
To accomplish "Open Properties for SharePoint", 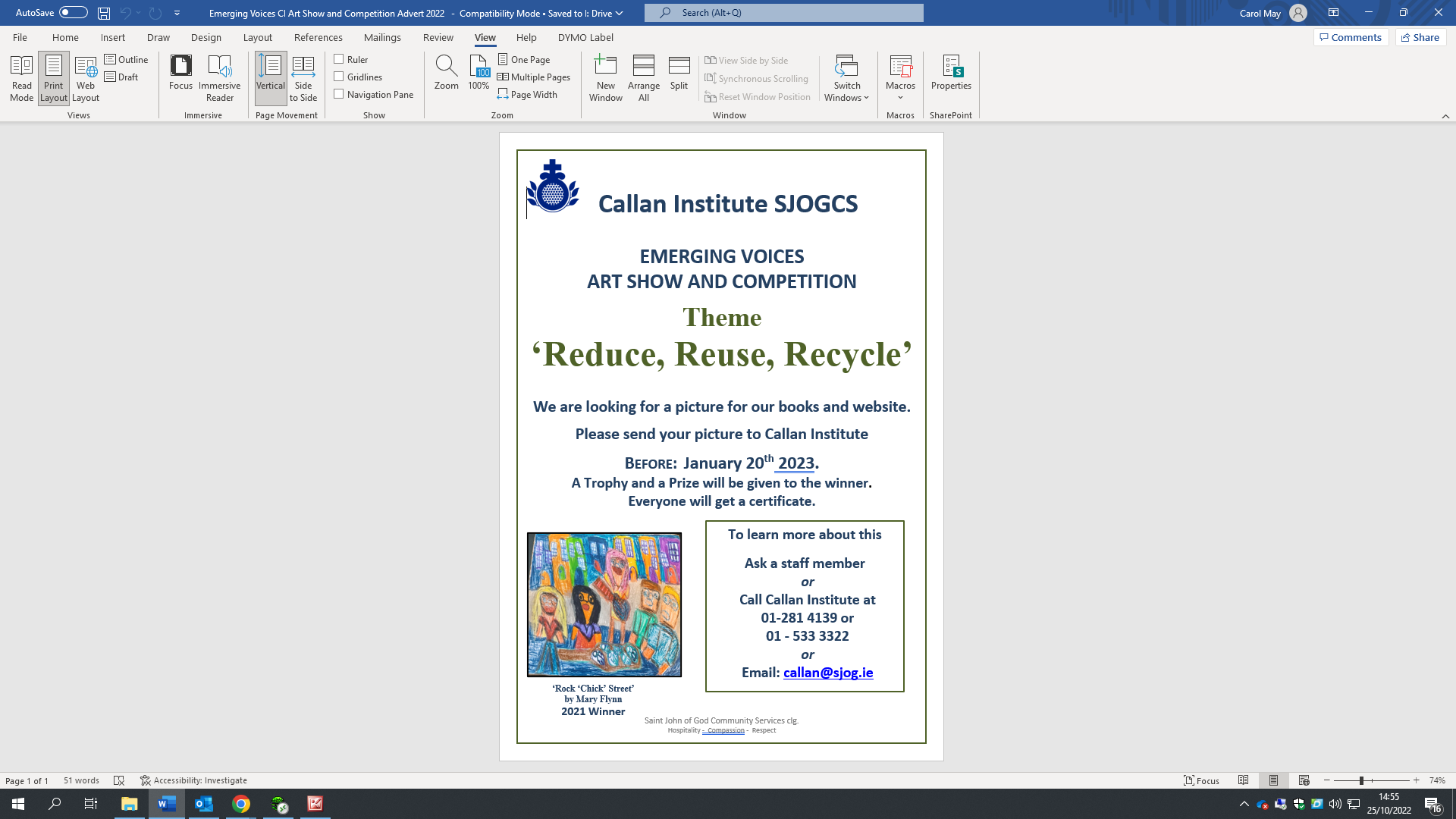I will coord(951,73).
